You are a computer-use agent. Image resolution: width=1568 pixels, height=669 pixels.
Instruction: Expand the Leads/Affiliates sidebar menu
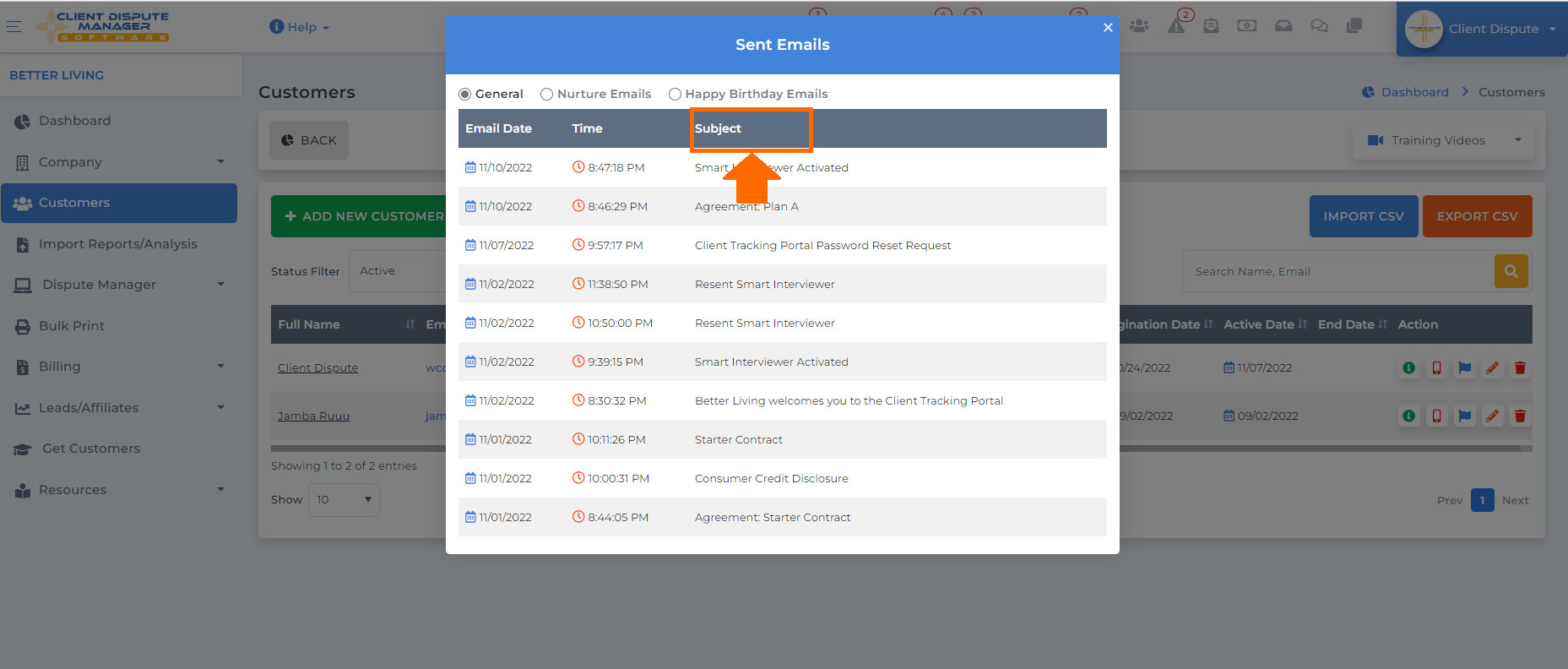click(118, 408)
